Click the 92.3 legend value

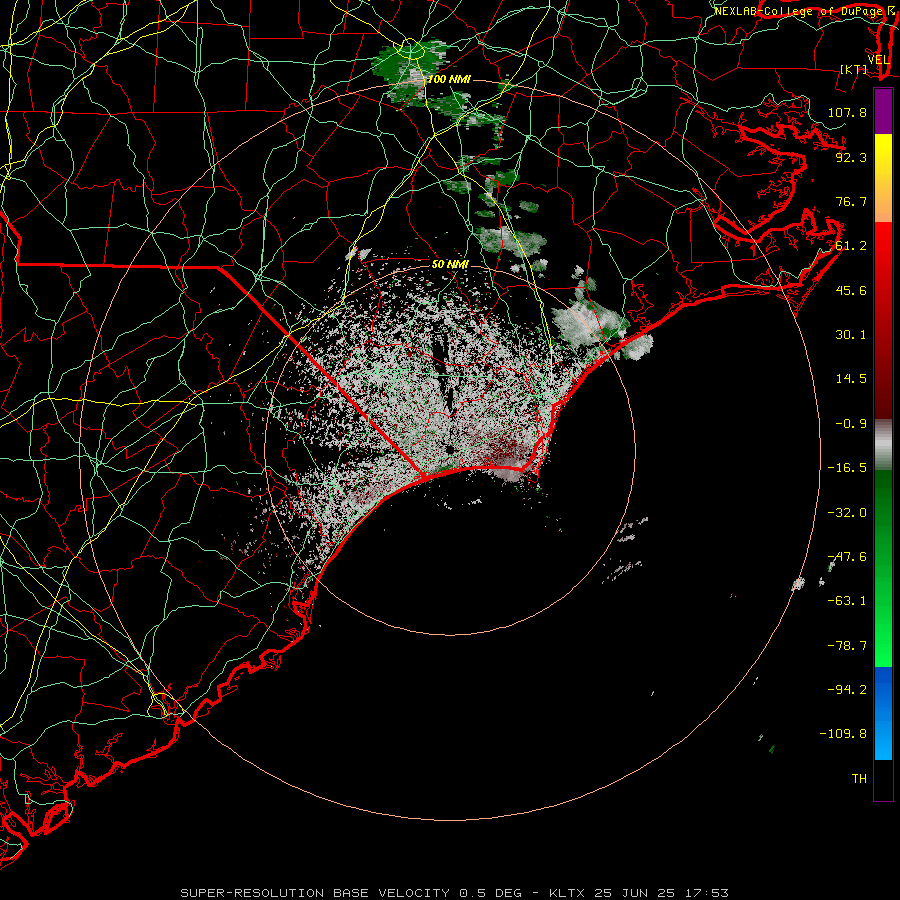tap(851, 157)
